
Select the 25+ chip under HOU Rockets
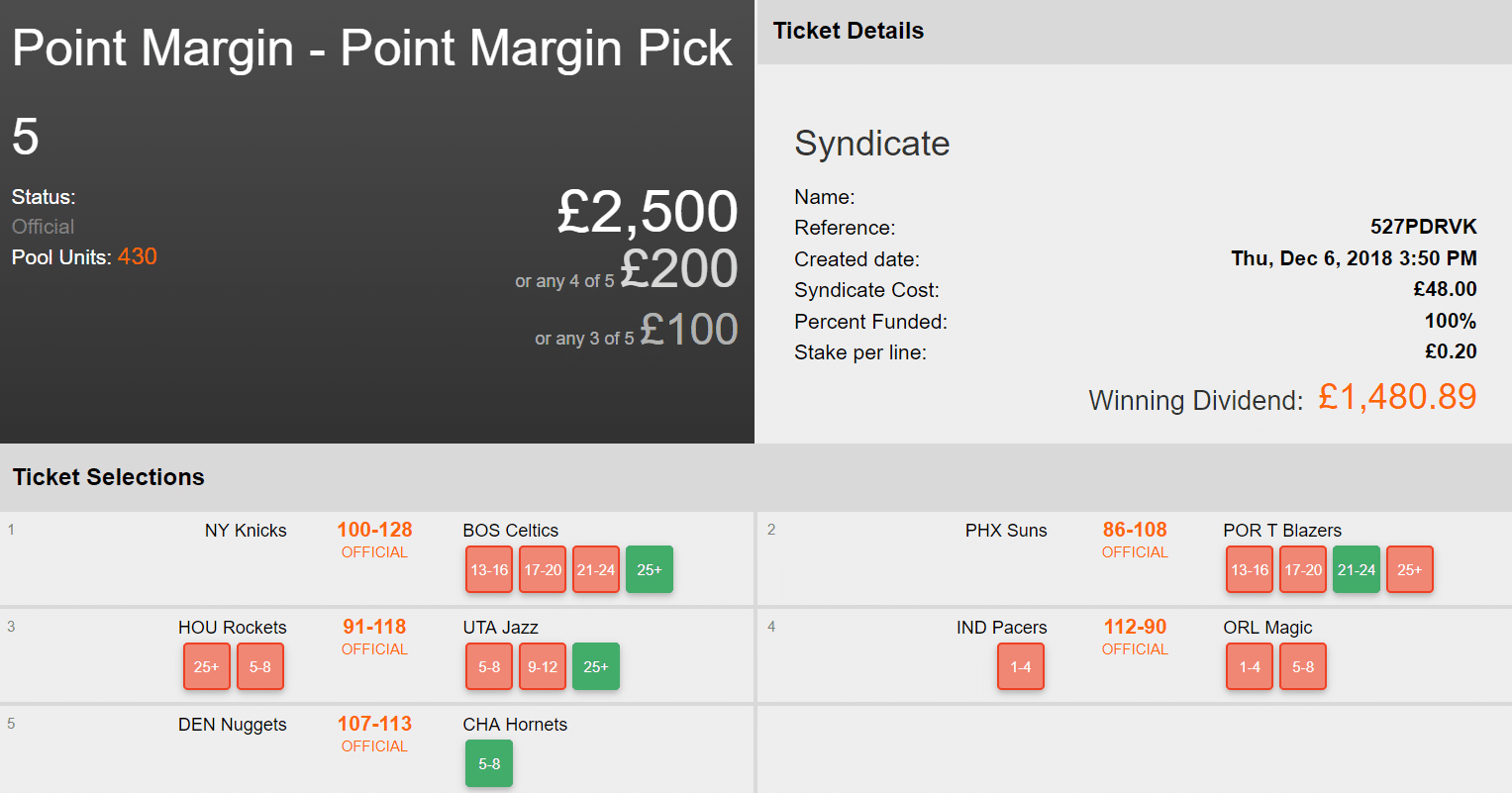[x=207, y=666]
